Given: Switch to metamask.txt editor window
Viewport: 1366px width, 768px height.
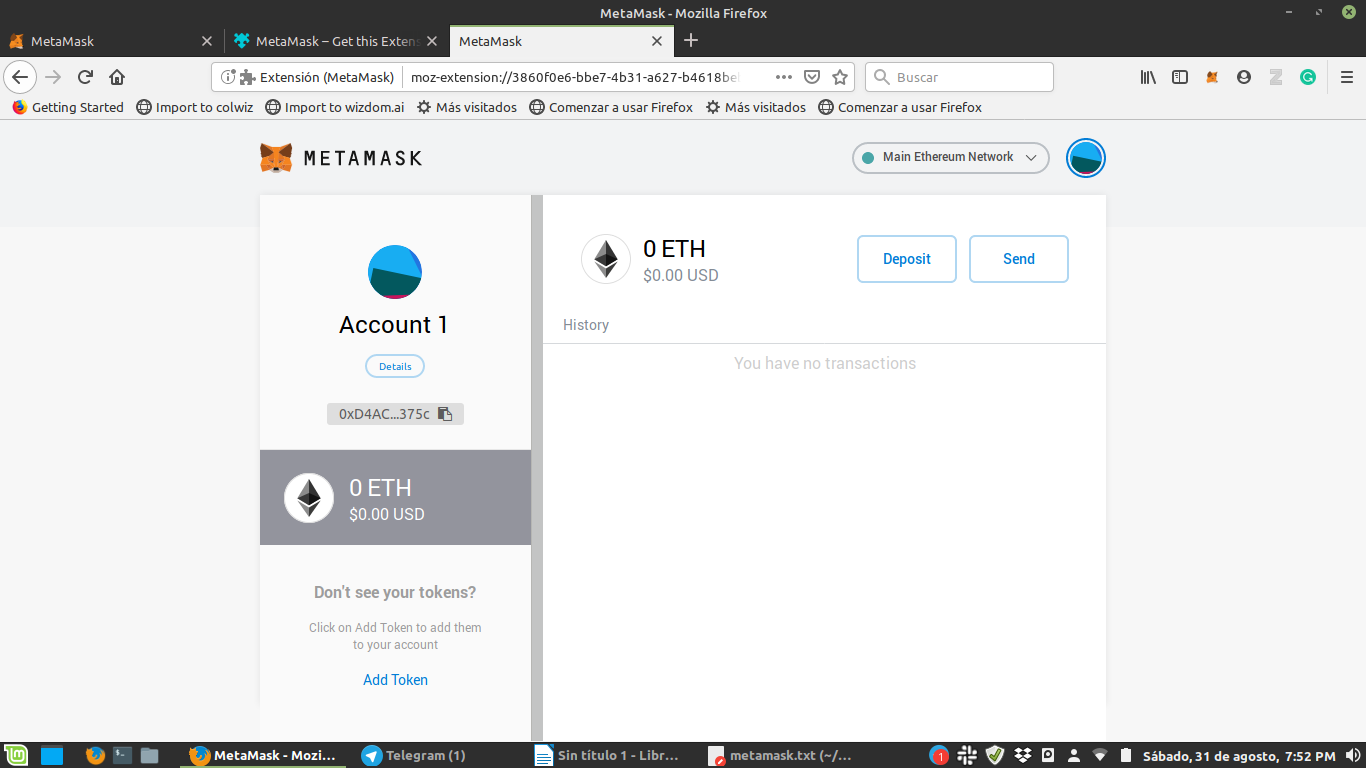Looking at the screenshot, I should (779, 755).
